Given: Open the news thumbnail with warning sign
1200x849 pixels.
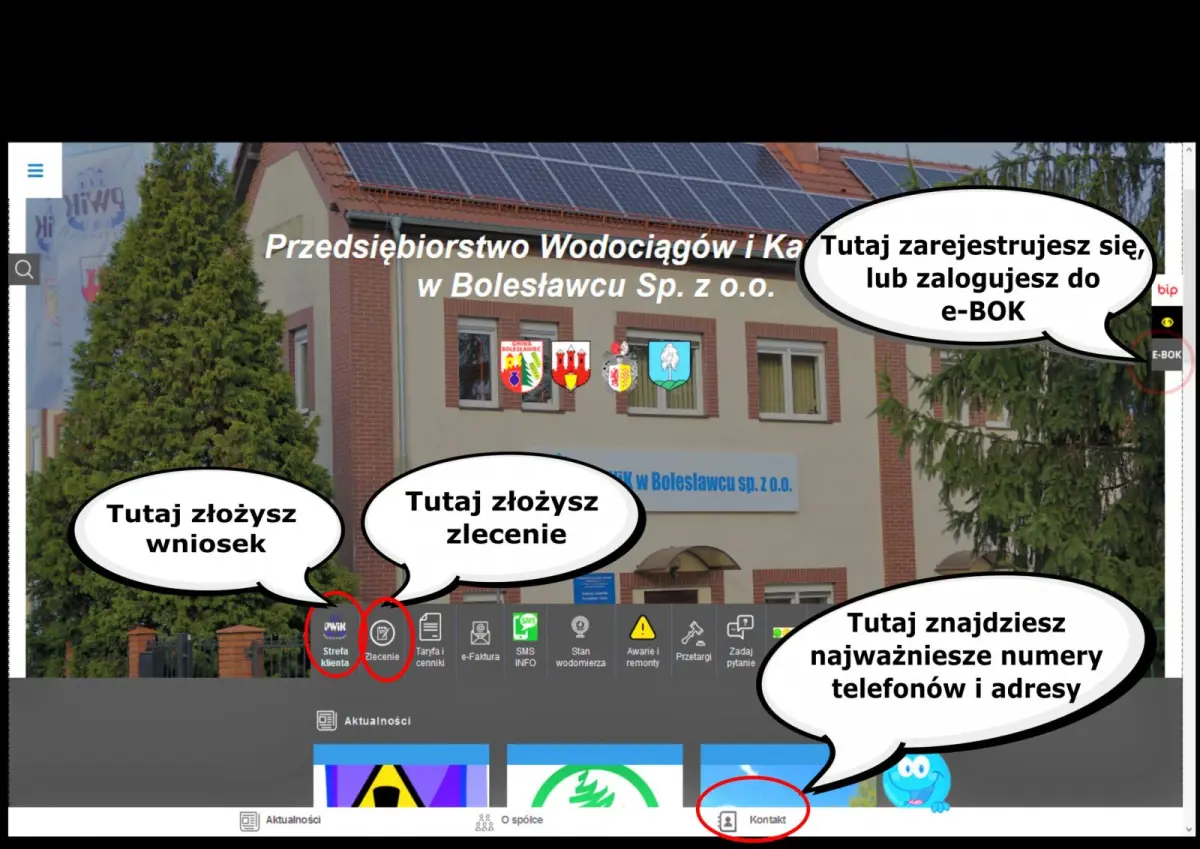Looking at the screenshot, I should (x=401, y=776).
